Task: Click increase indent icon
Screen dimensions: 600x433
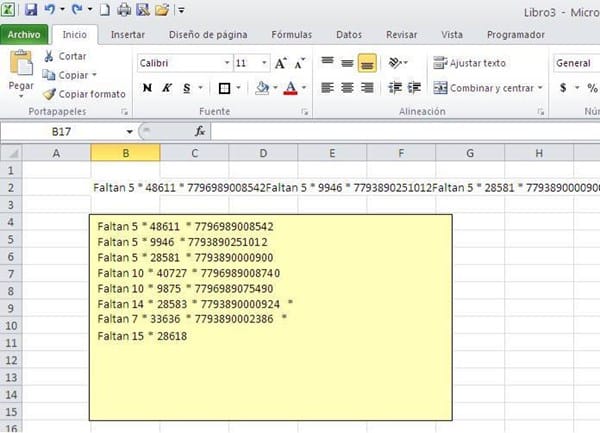Action: [414, 88]
